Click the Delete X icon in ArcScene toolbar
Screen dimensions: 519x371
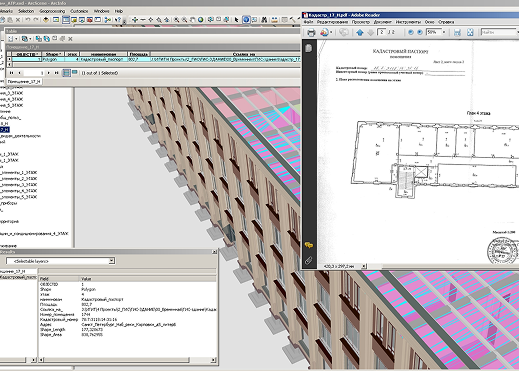click(x=18, y=20)
